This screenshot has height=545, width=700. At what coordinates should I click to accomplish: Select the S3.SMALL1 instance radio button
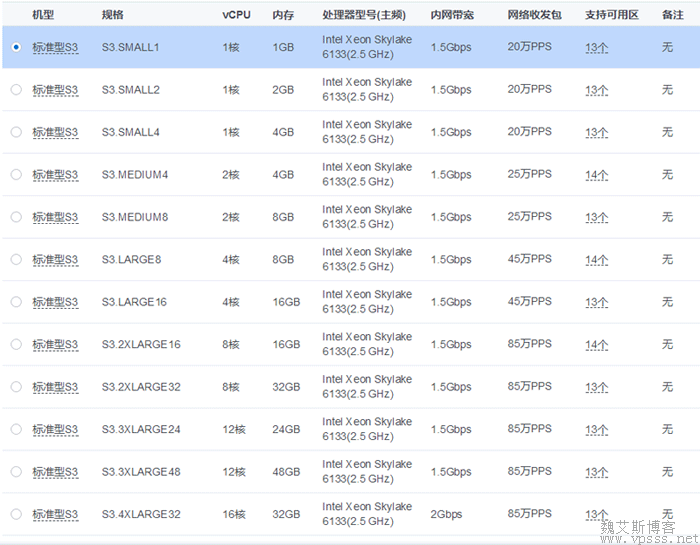(x=16, y=47)
